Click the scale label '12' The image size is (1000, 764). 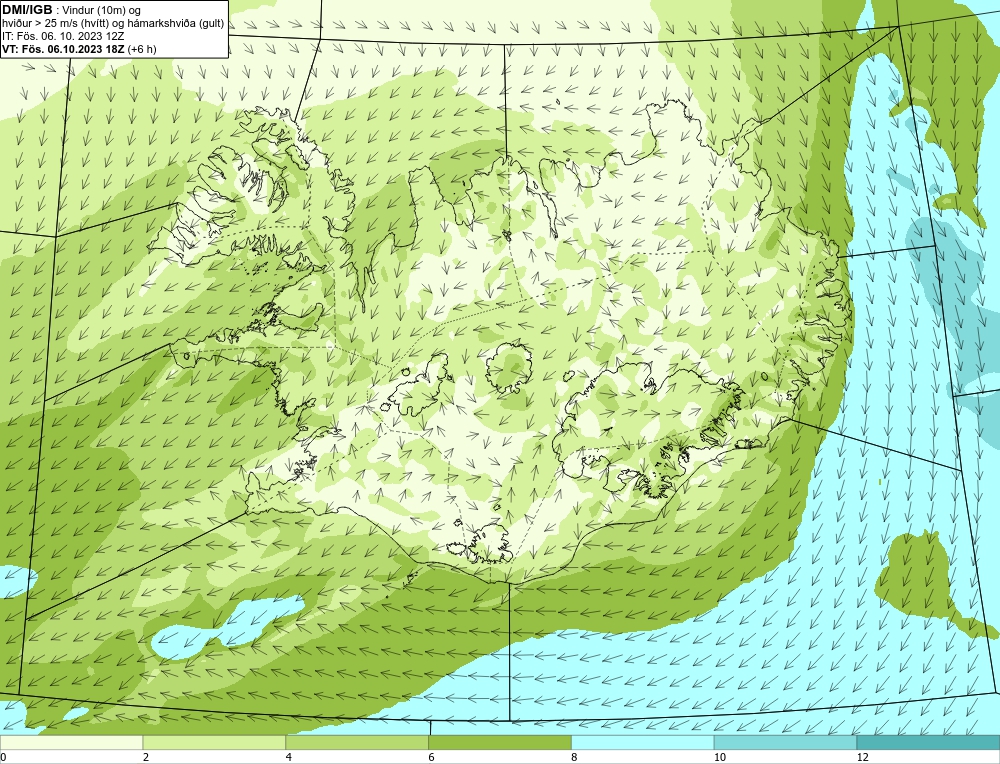pos(863,757)
